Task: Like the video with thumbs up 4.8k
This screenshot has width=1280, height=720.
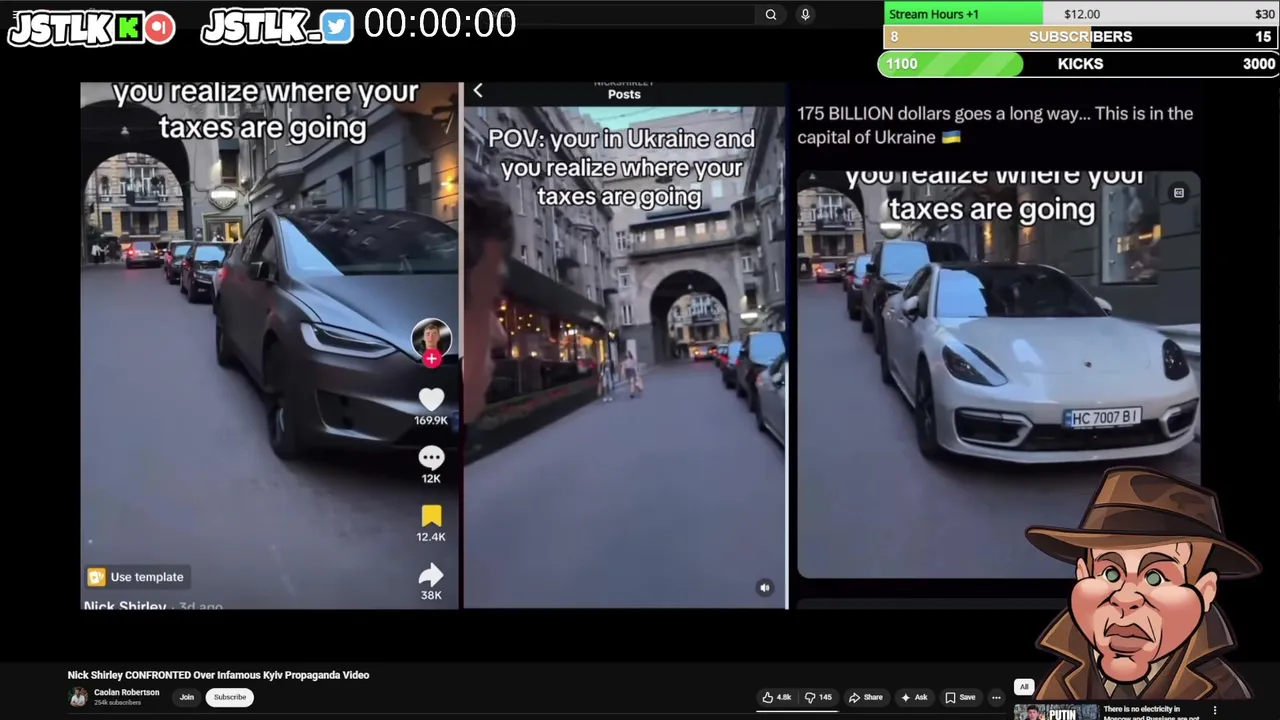Action: 777,697
